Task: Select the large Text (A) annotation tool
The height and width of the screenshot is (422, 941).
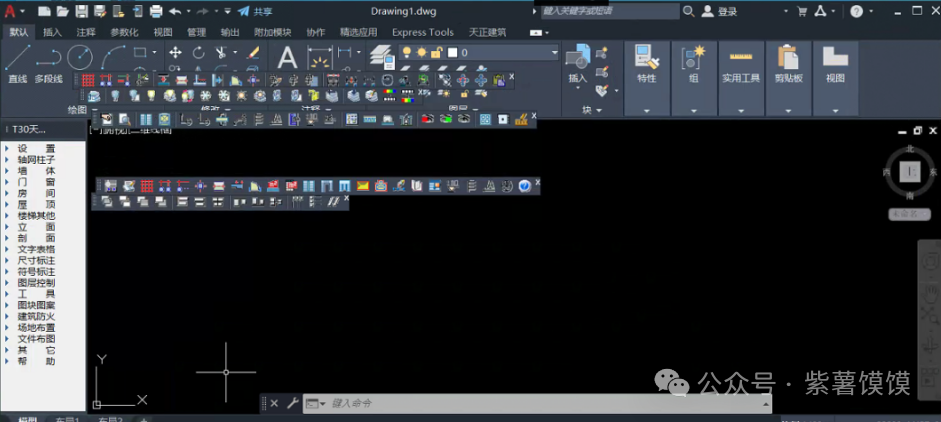Action: [x=287, y=58]
